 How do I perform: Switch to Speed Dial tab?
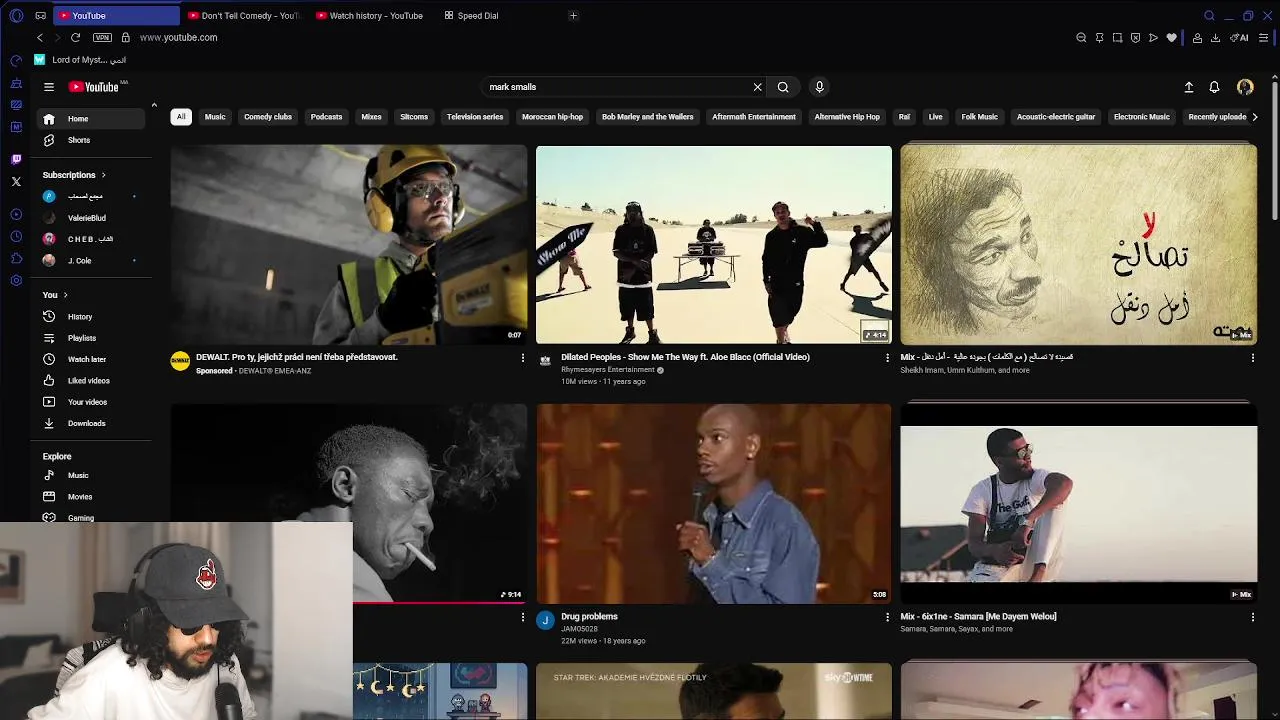click(x=471, y=16)
